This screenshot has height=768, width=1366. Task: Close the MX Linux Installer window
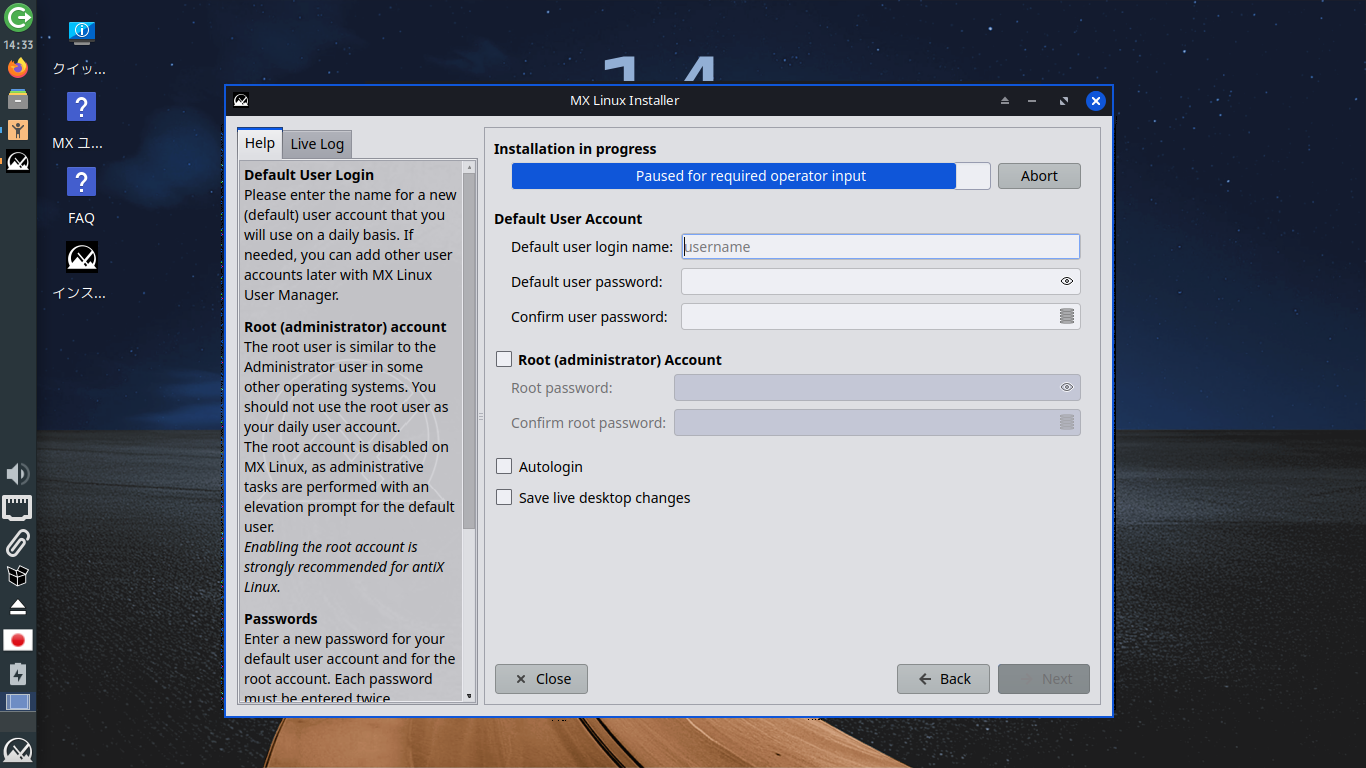(x=1096, y=101)
